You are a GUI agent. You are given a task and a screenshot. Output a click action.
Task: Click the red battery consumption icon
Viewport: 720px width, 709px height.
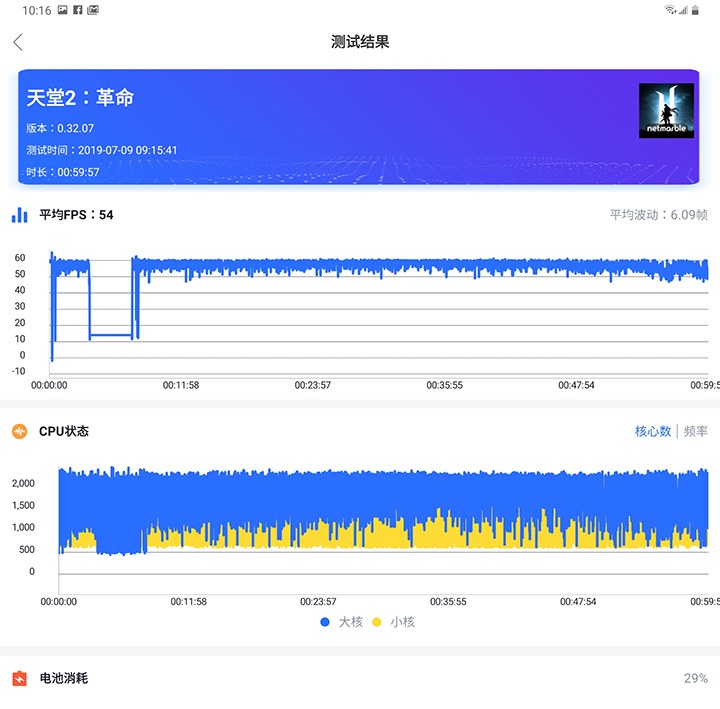point(19,678)
